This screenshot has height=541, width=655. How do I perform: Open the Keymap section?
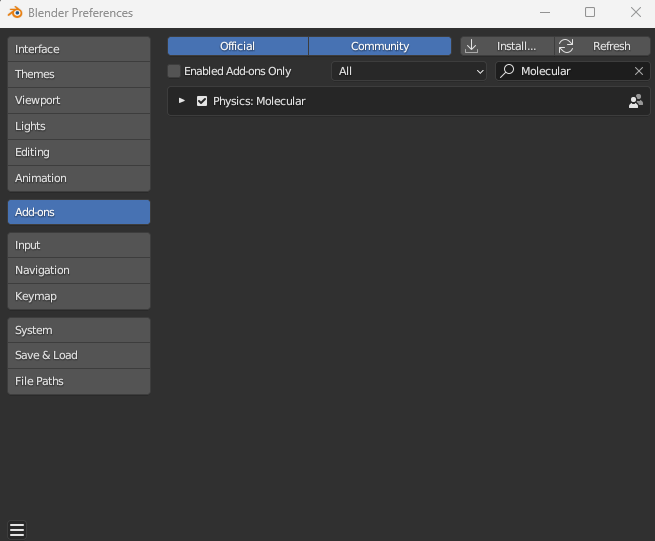(x=79, y=296)
